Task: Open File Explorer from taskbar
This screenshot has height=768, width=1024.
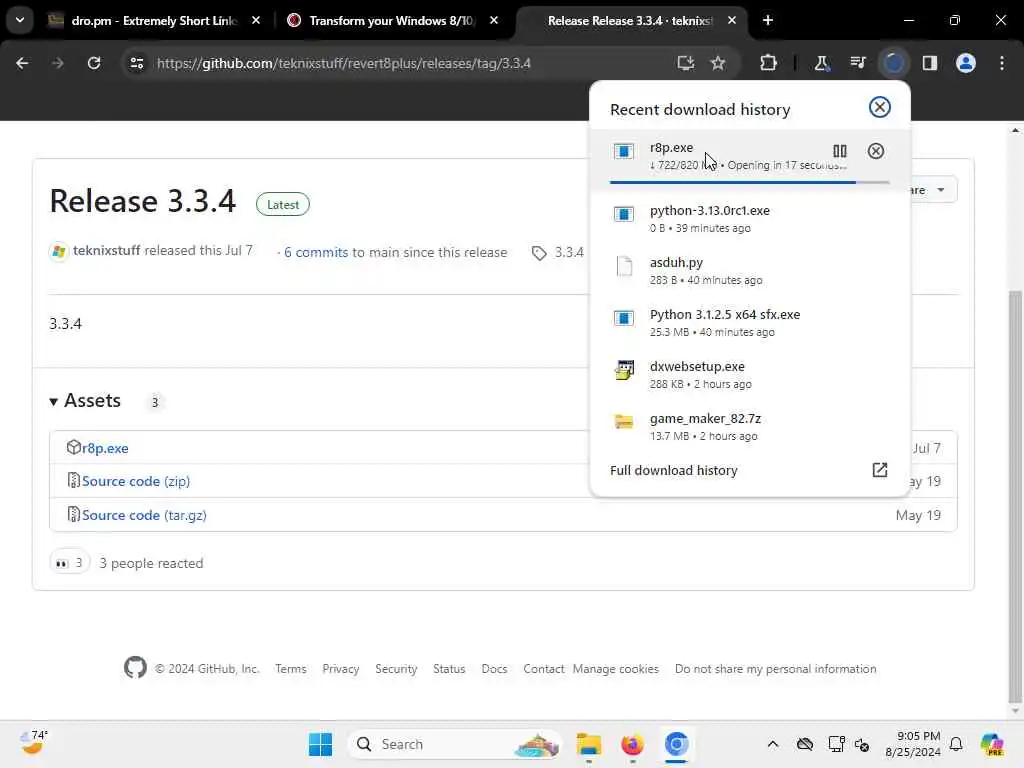Action: [588, 744]
